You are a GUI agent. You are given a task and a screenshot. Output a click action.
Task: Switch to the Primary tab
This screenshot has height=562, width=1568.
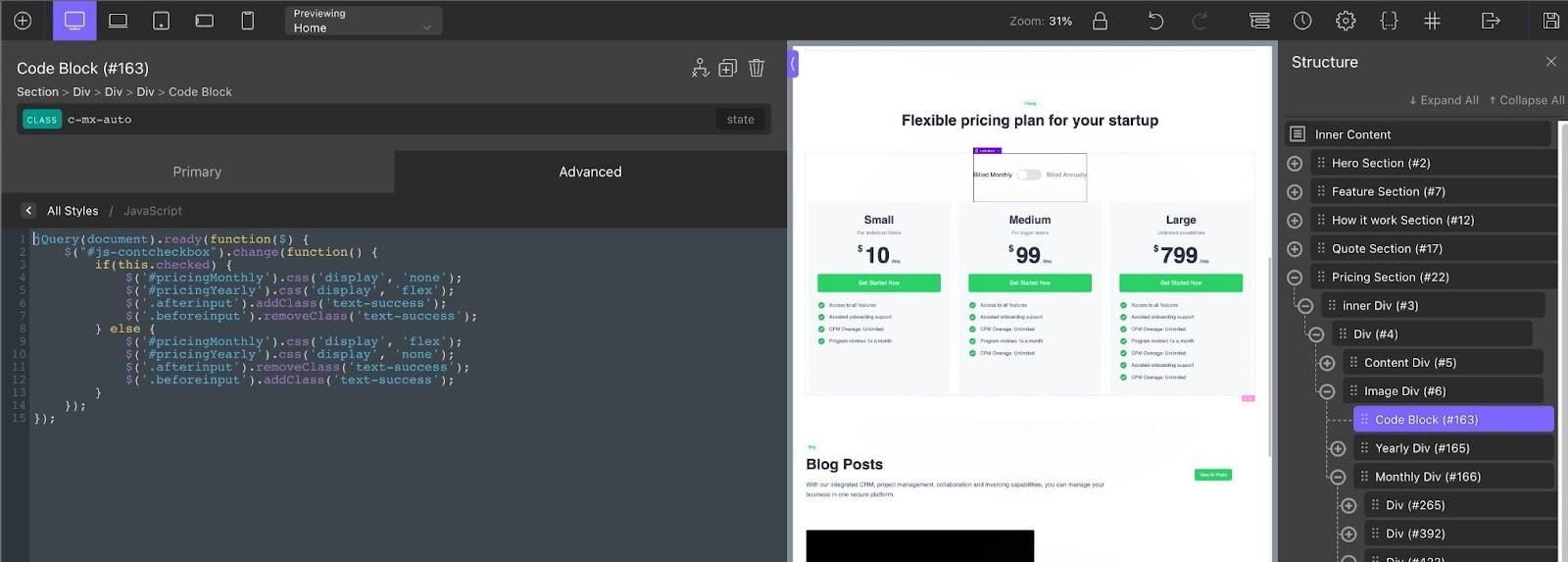[197, 172]
